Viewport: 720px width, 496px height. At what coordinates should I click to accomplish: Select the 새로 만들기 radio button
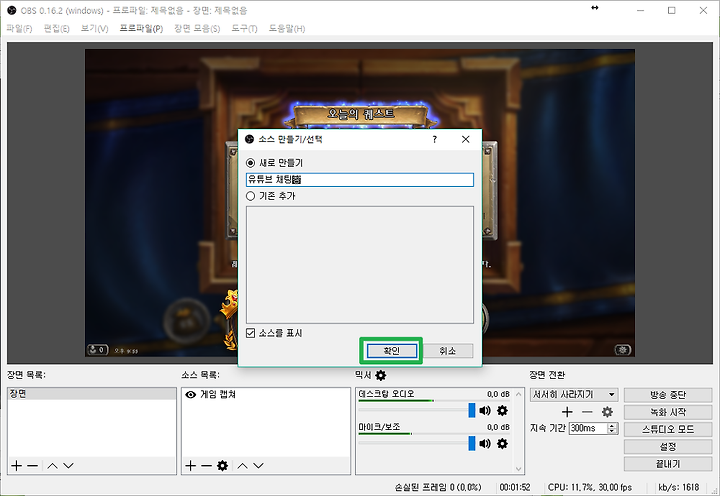coord(251,163)
